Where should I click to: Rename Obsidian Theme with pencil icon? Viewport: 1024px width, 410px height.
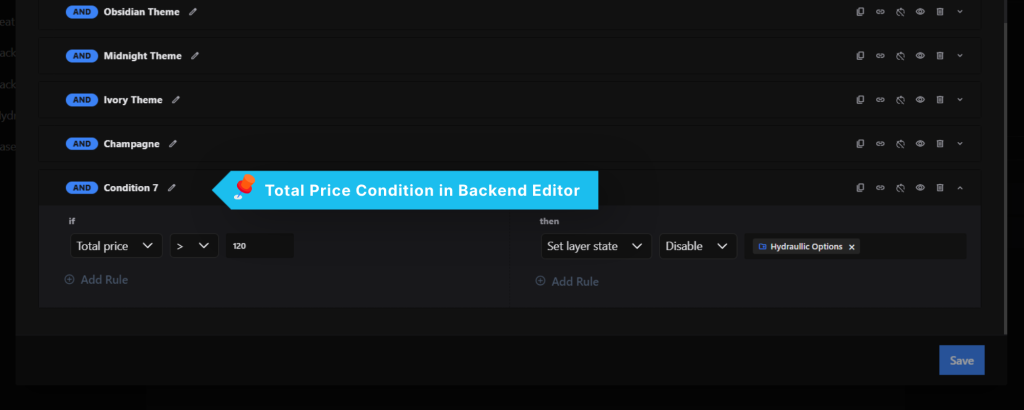point(193,12)
